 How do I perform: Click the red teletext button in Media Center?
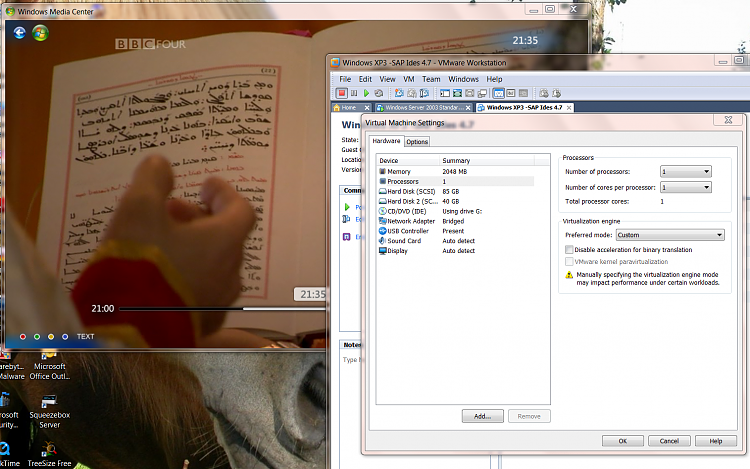[x=22, y=337]
